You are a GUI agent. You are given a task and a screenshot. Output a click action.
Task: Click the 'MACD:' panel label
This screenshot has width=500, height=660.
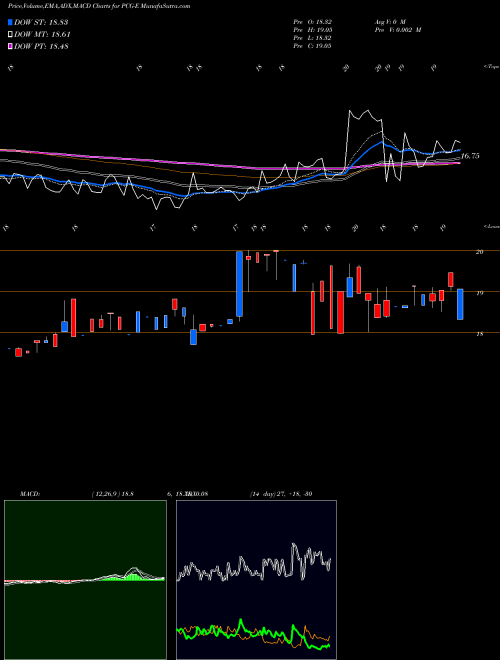tap(29, 494)
